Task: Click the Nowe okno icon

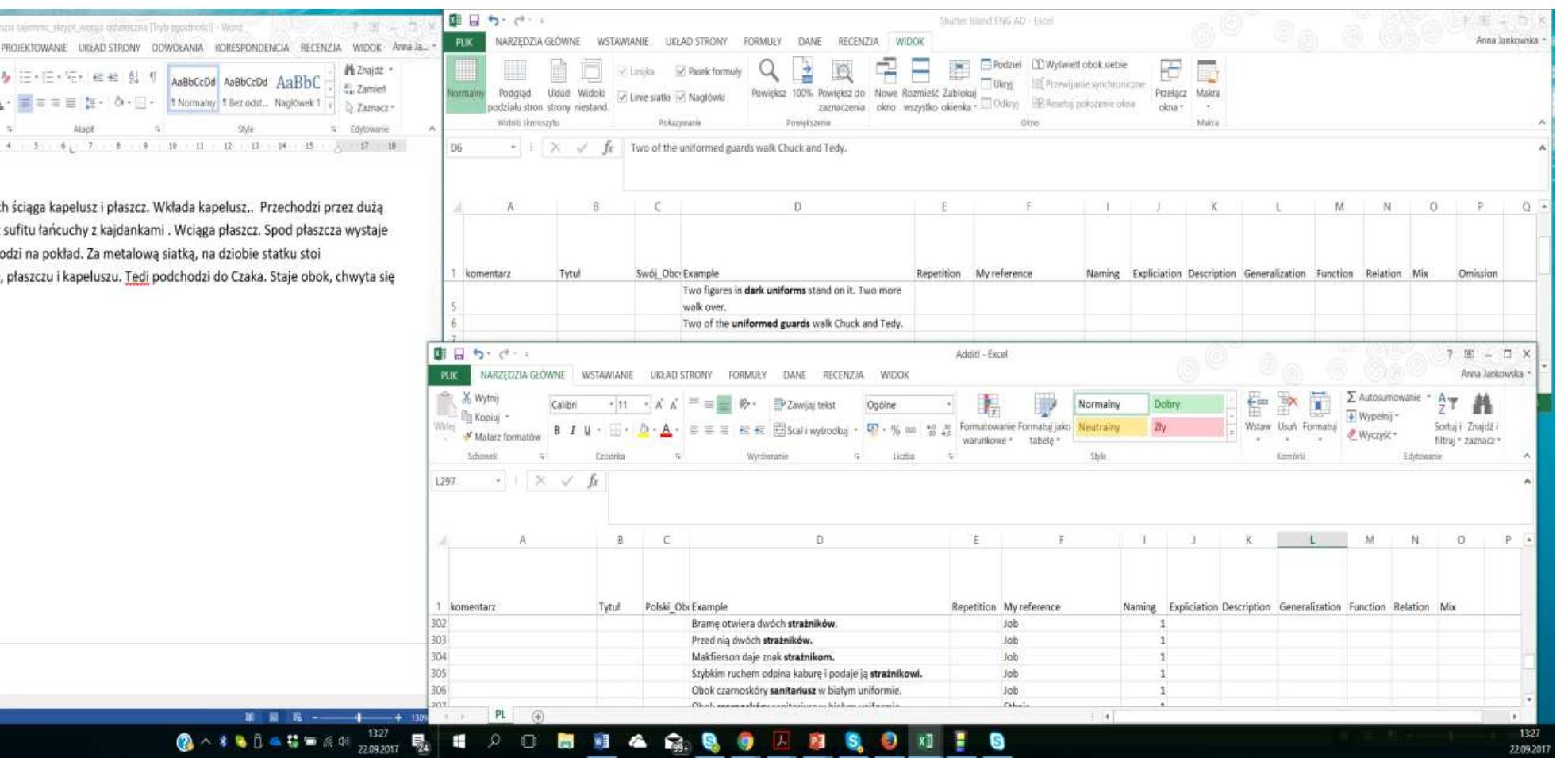Action: 886,73
